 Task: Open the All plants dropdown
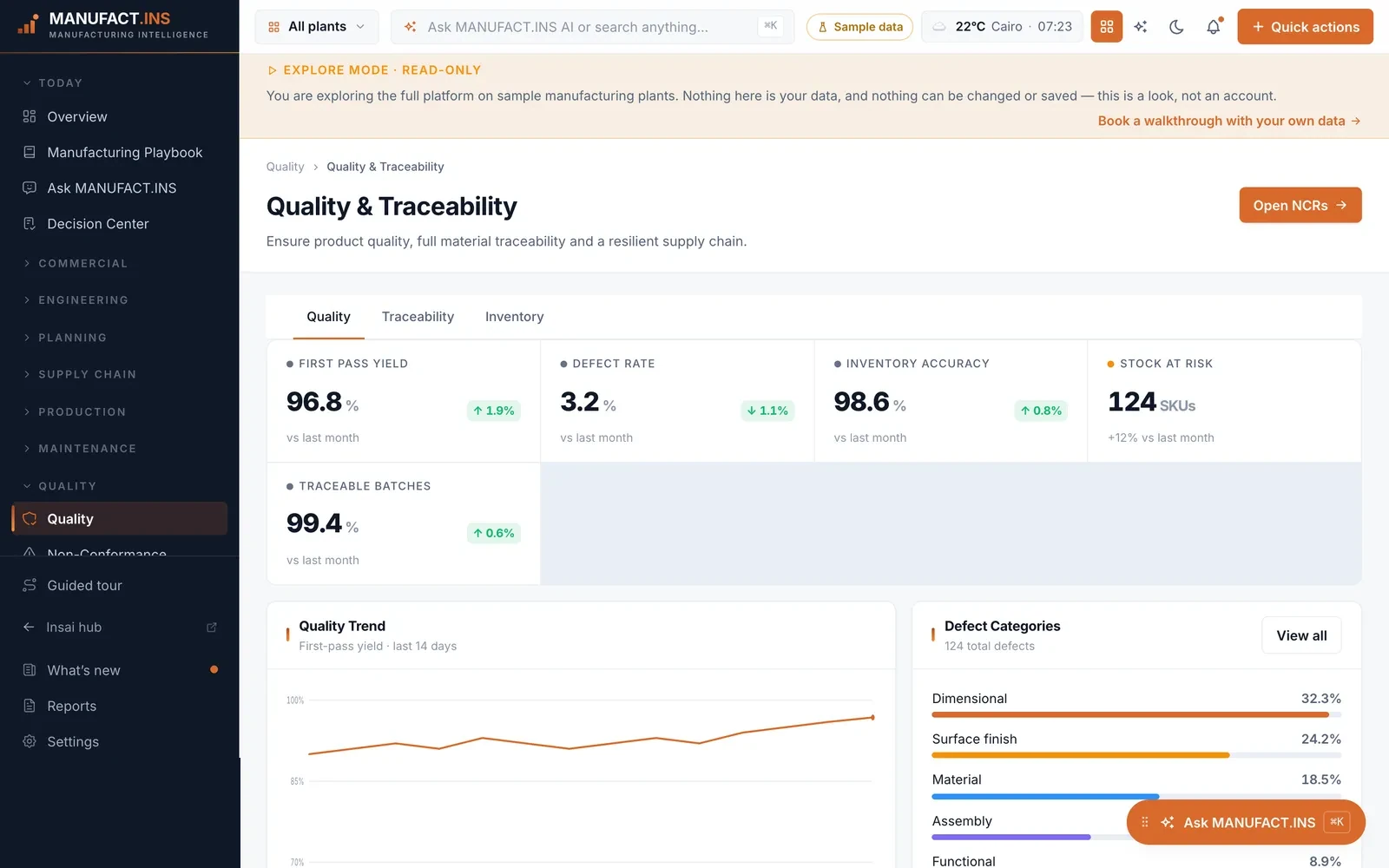click(x=316, y=27)
